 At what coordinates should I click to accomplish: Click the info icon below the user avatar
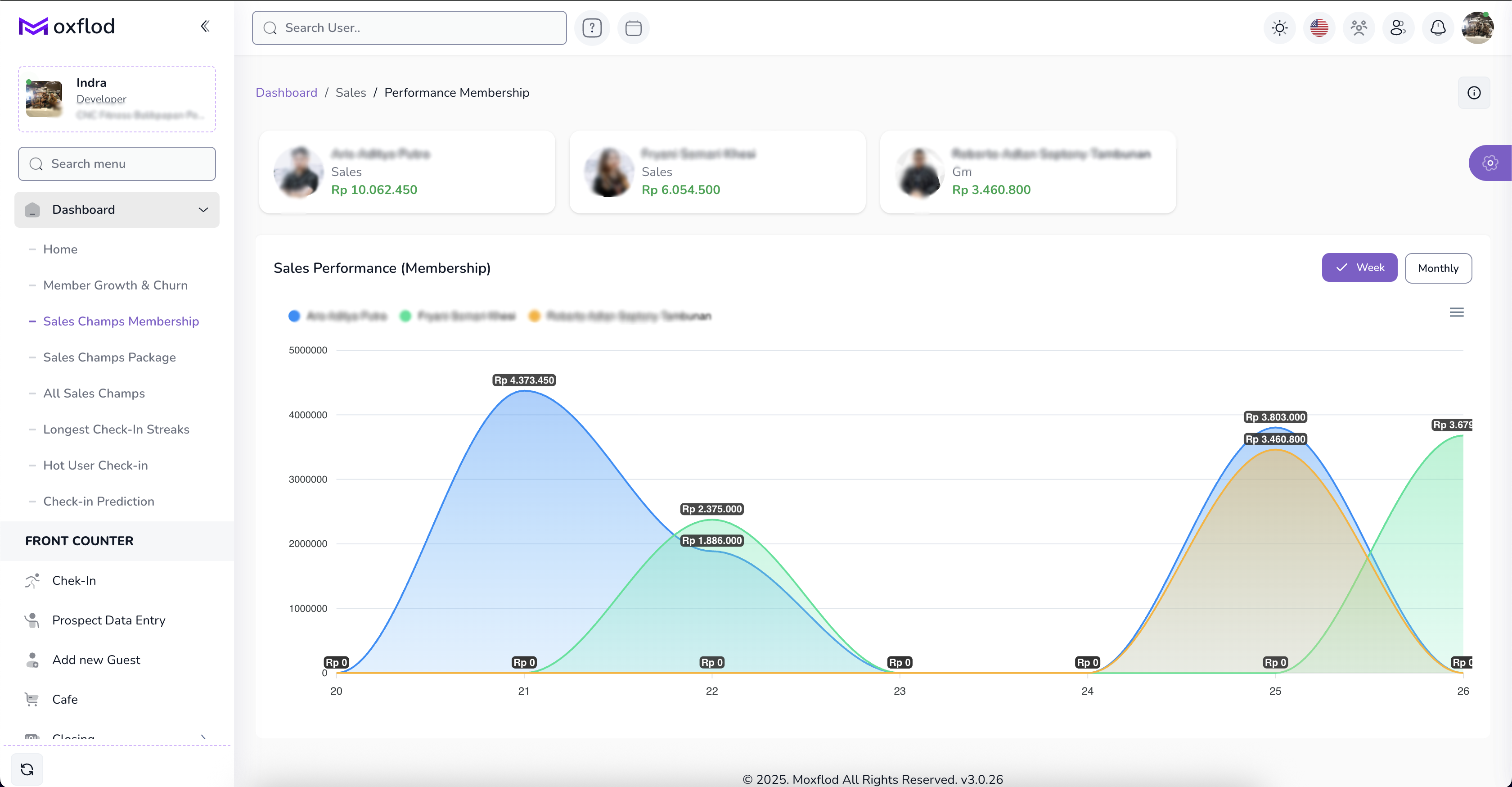pos(1474,92)
